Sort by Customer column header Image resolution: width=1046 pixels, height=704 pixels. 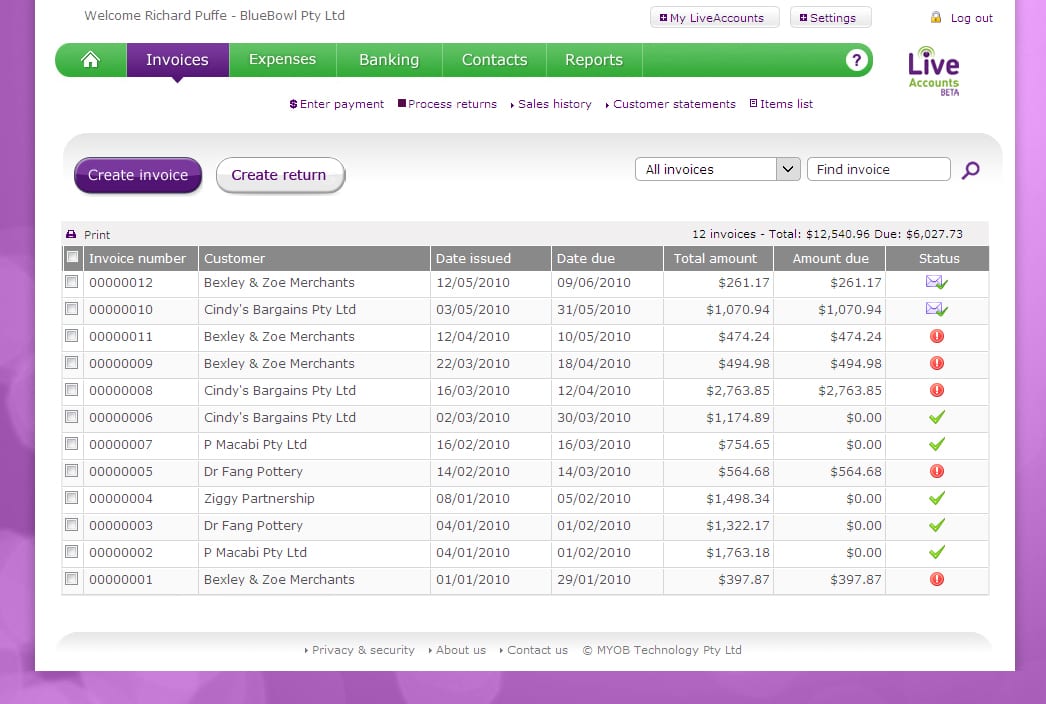point(314,258)
